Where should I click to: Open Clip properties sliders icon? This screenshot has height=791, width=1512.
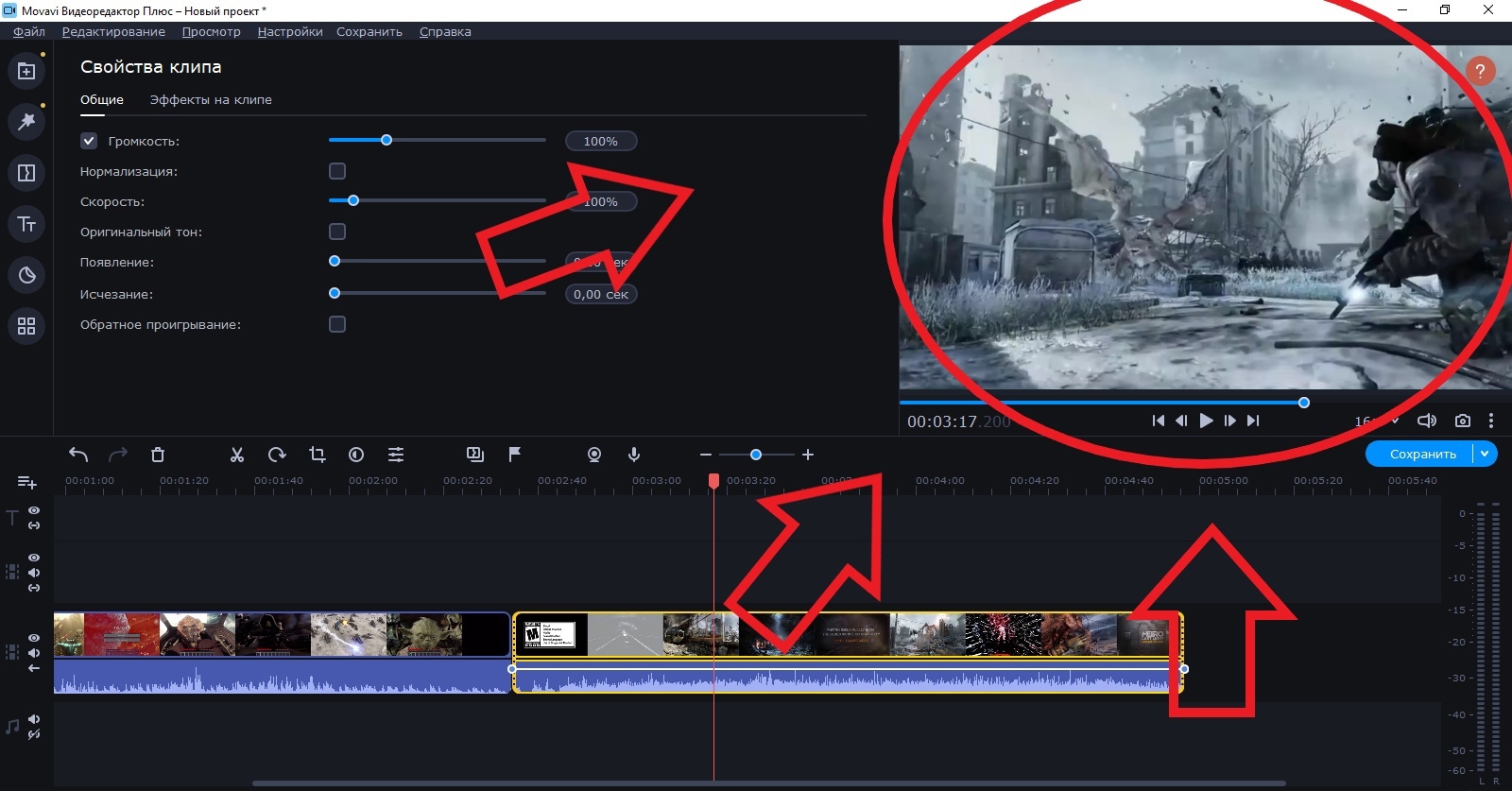(x=396, y=455)
